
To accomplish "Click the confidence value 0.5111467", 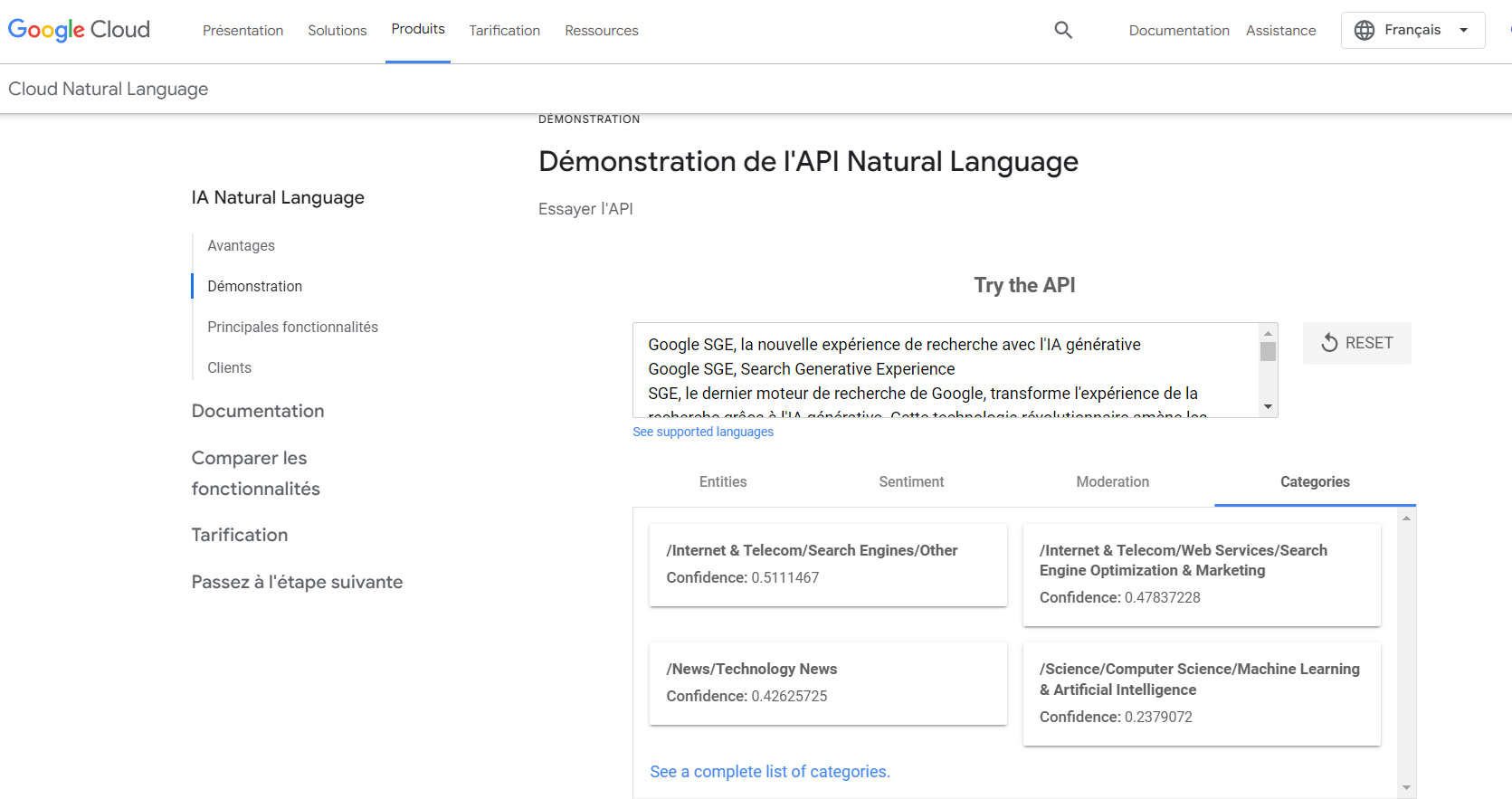I will click(x=785, y=577).
